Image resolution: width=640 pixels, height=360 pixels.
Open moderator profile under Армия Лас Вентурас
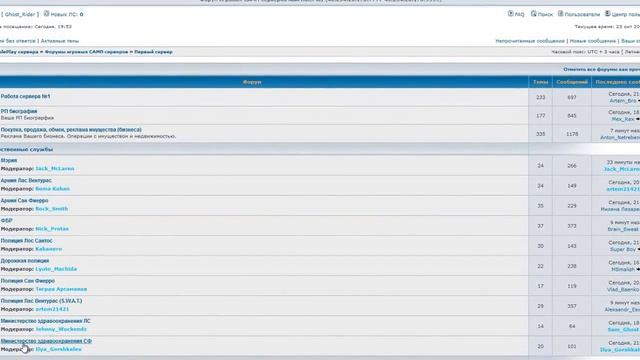pos(53,189)
